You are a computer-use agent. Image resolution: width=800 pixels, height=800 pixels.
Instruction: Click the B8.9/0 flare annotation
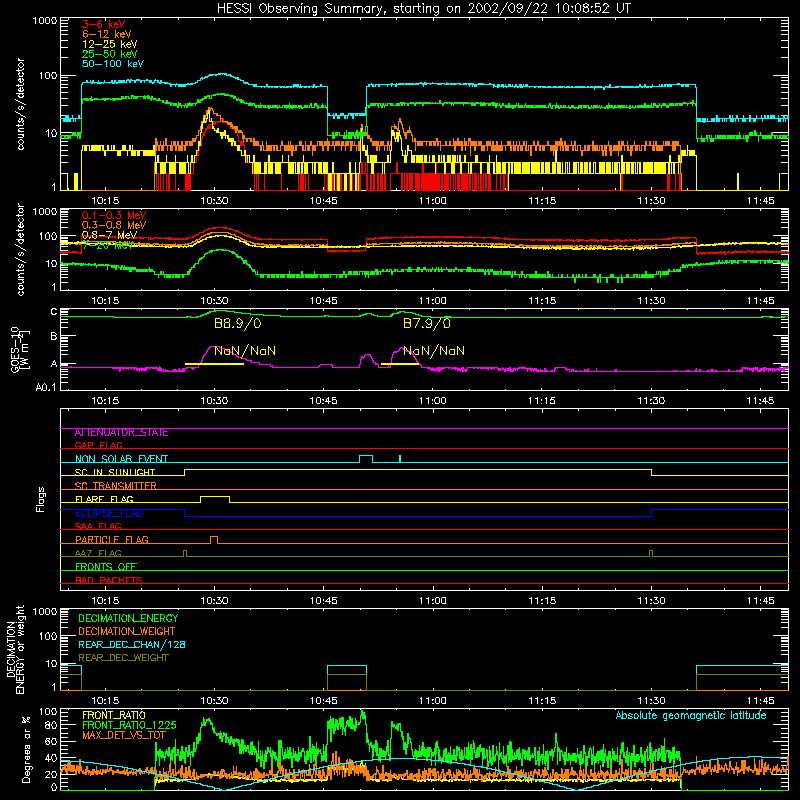click(x=237, y=323)
